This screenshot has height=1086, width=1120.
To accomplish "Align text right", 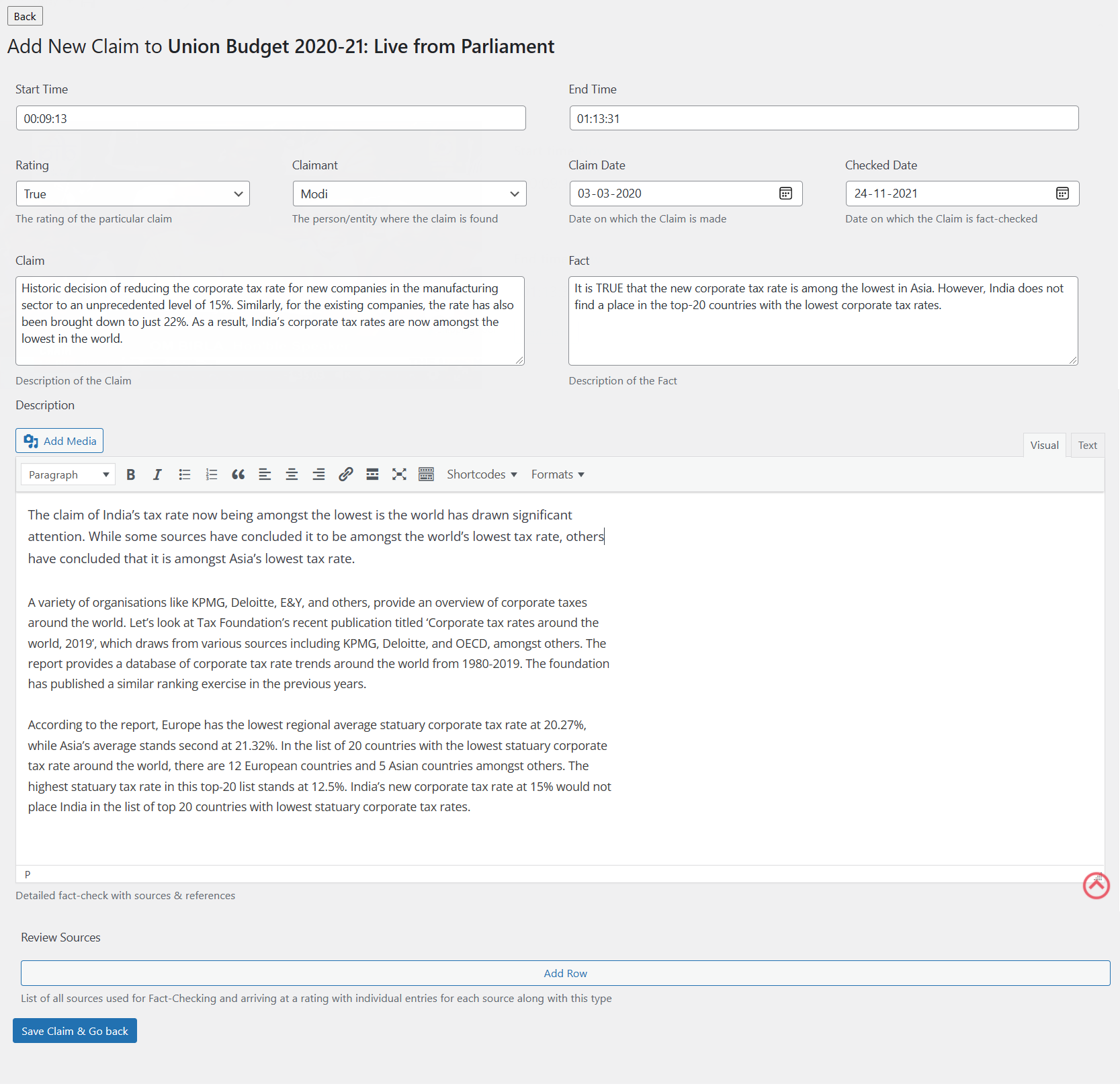I will [318, 474].
